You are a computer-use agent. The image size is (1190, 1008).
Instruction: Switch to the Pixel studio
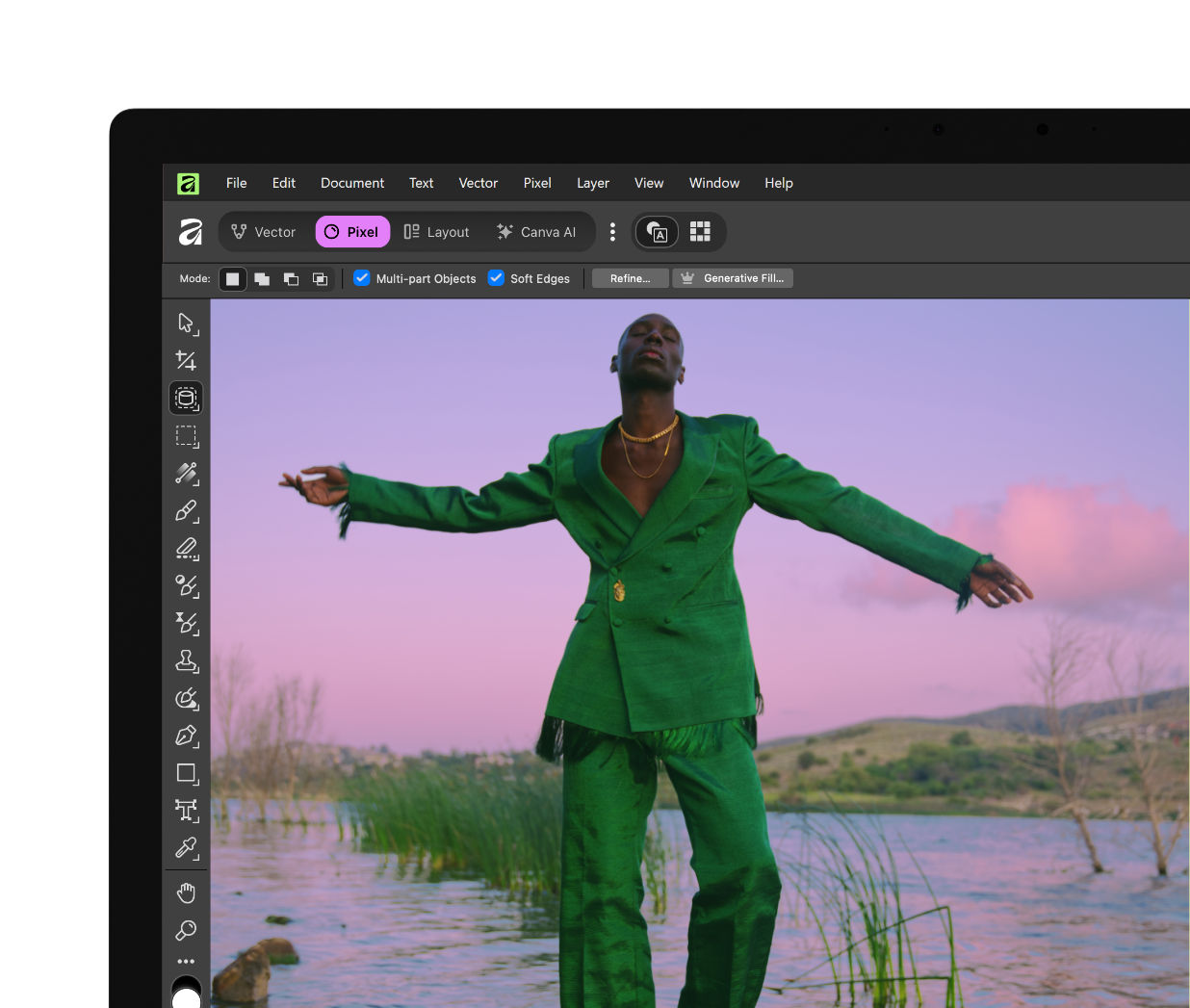(352, 232)
